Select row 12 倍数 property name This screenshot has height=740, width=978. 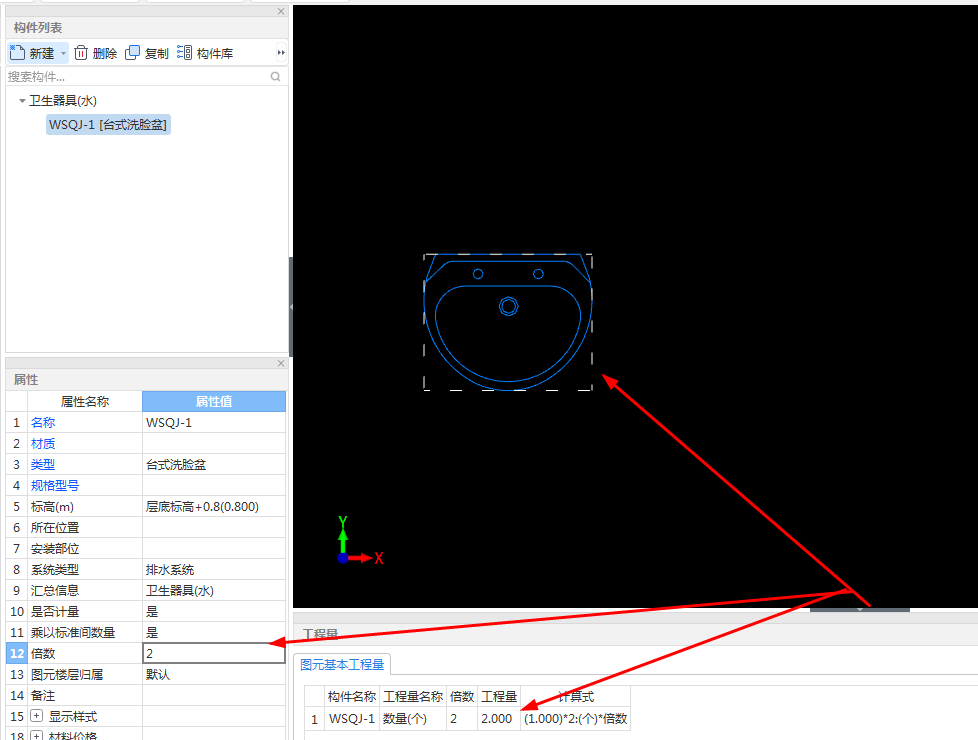coord(85,653)
